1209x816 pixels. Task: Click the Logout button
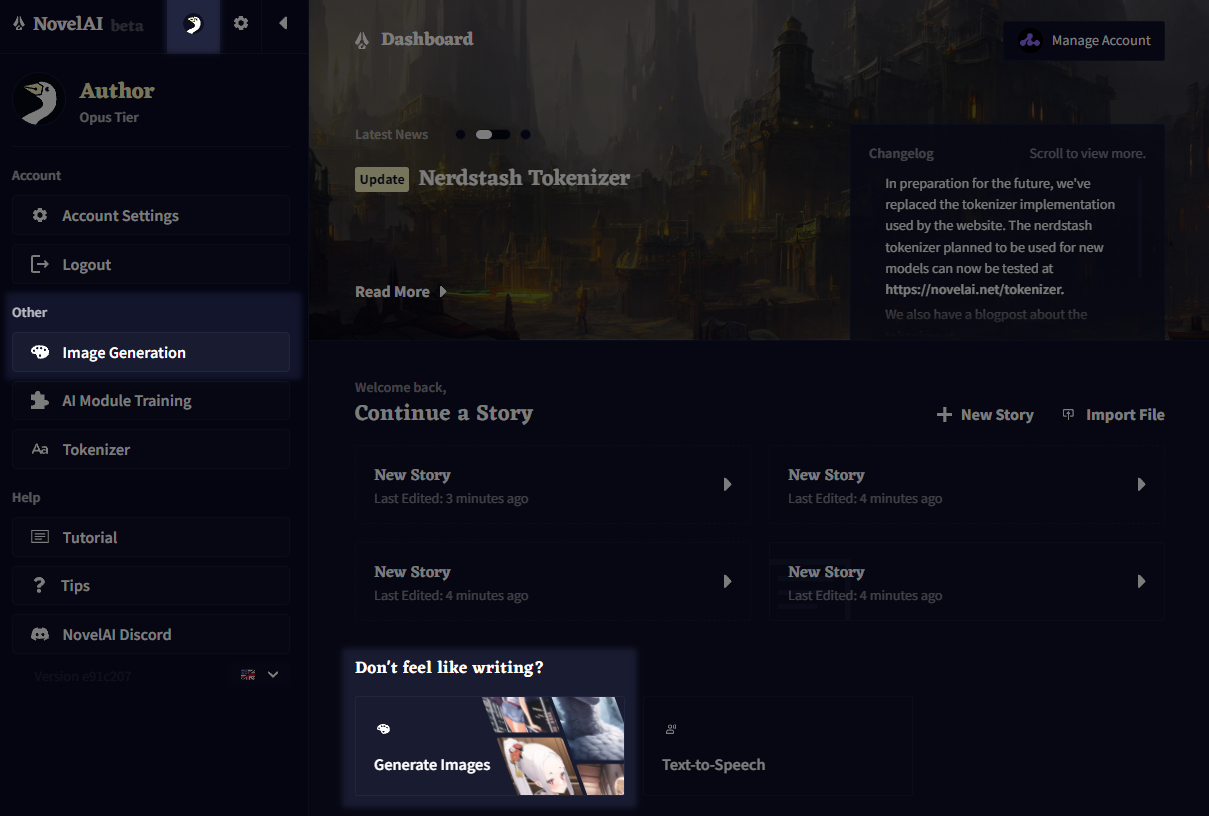click(x=151, y=264)
